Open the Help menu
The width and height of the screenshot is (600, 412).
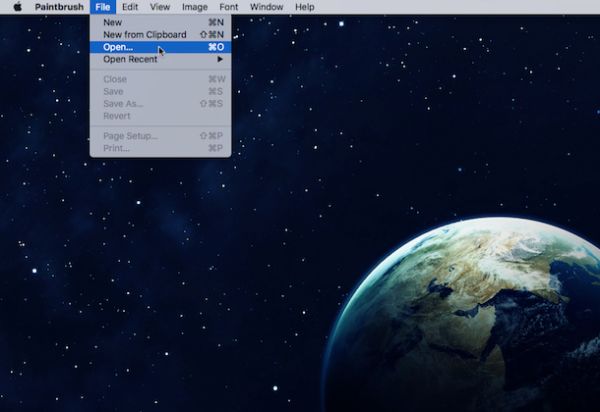tap(304, 7)
